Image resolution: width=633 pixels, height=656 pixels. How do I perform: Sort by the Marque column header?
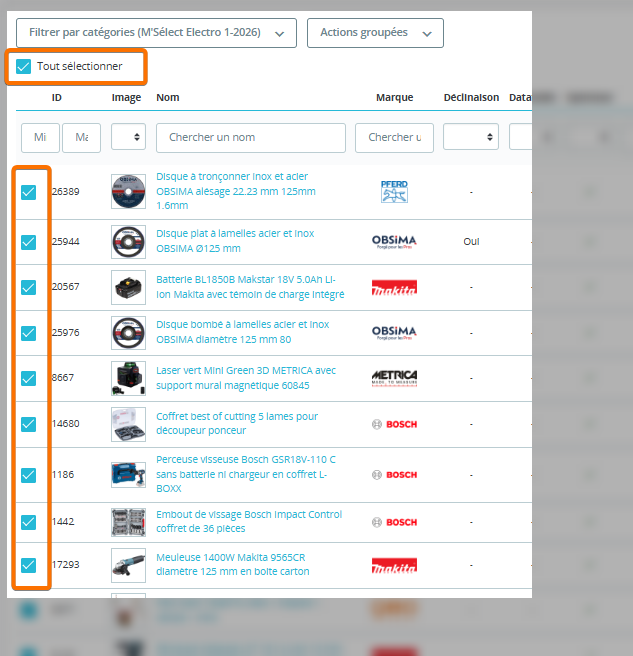pos(395,97)
